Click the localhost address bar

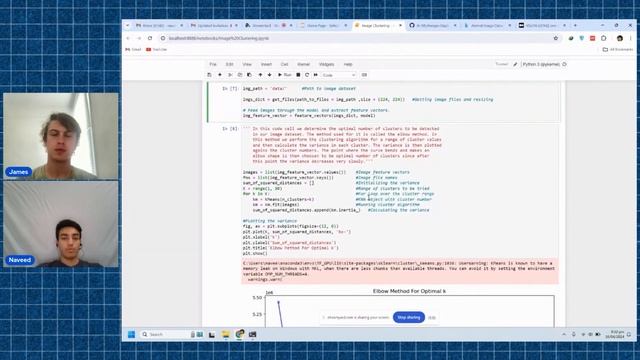(355, 38)
